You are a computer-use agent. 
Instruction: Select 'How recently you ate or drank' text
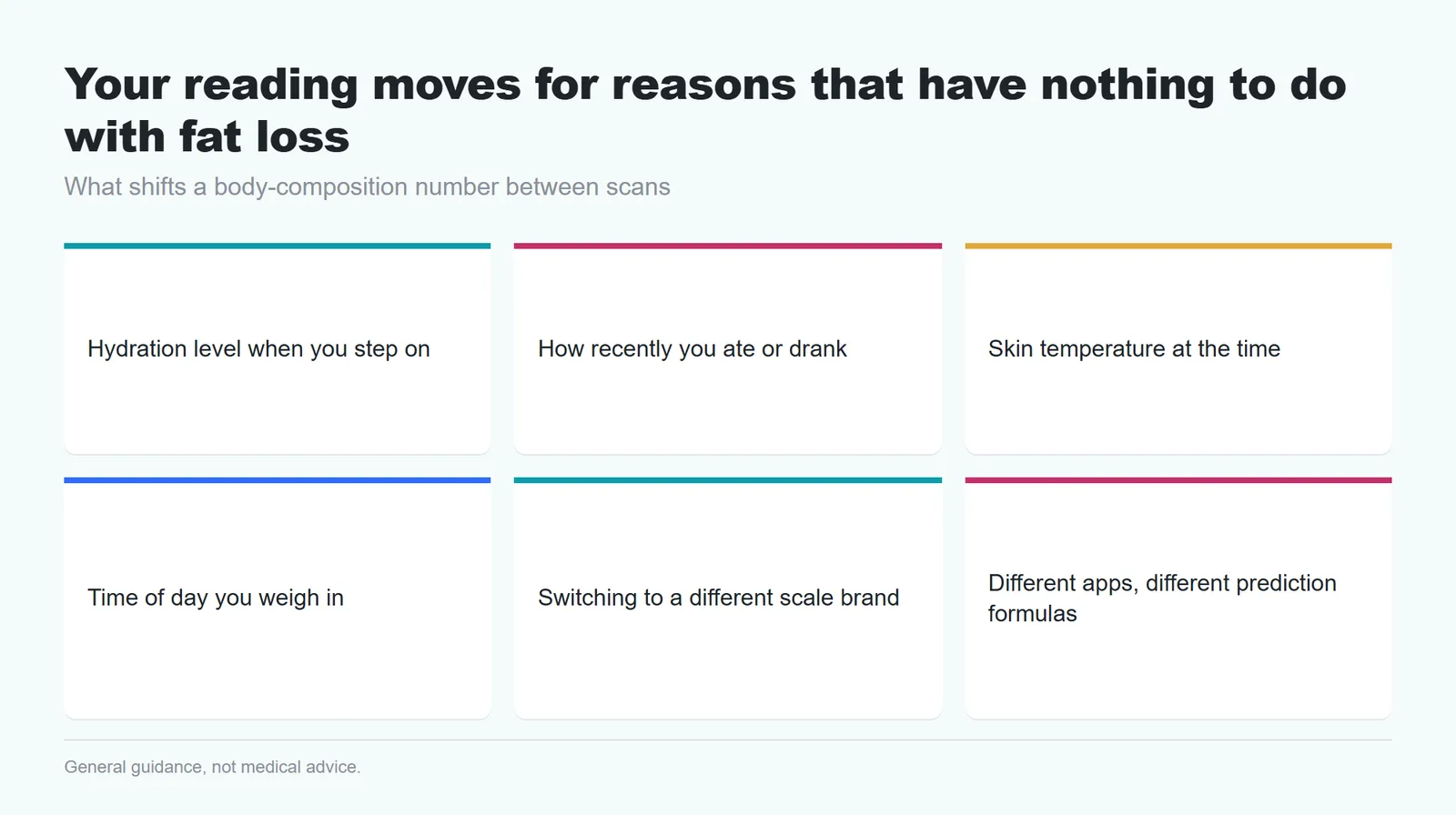coord(693,349)
